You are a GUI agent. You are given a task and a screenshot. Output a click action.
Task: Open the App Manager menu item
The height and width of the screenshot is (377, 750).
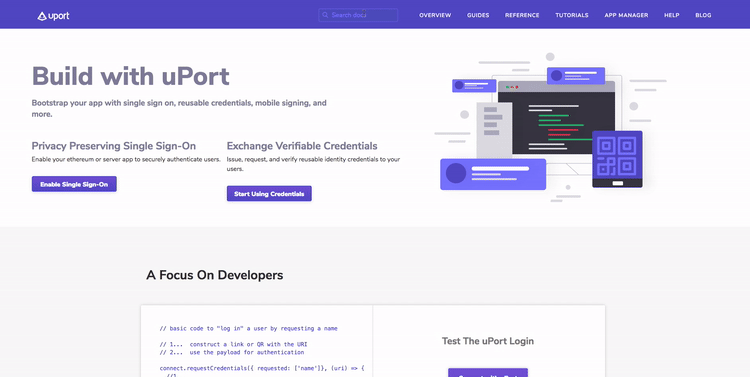coord(626,15)
